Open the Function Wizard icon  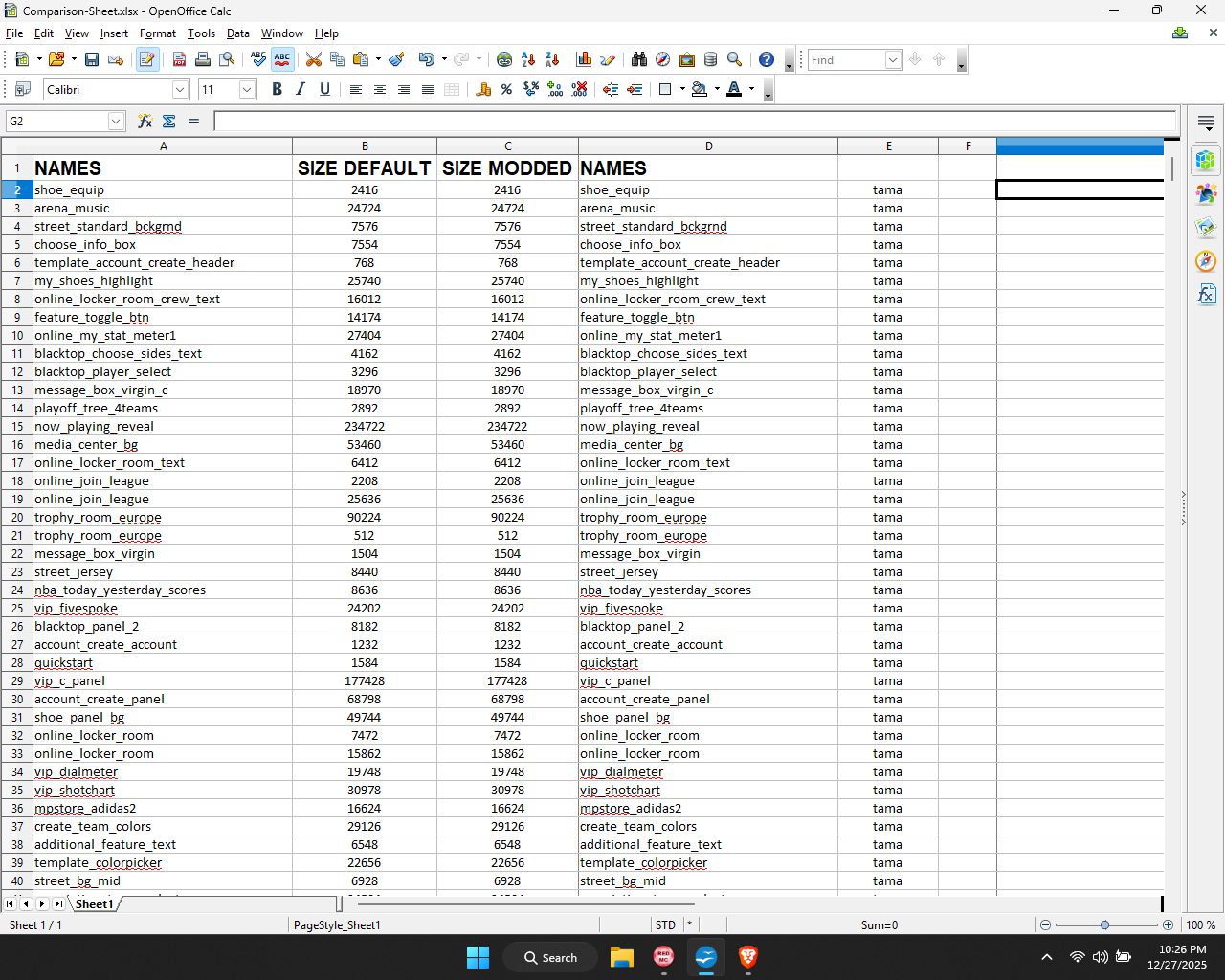pyautogui.click(x=145, y=121)
